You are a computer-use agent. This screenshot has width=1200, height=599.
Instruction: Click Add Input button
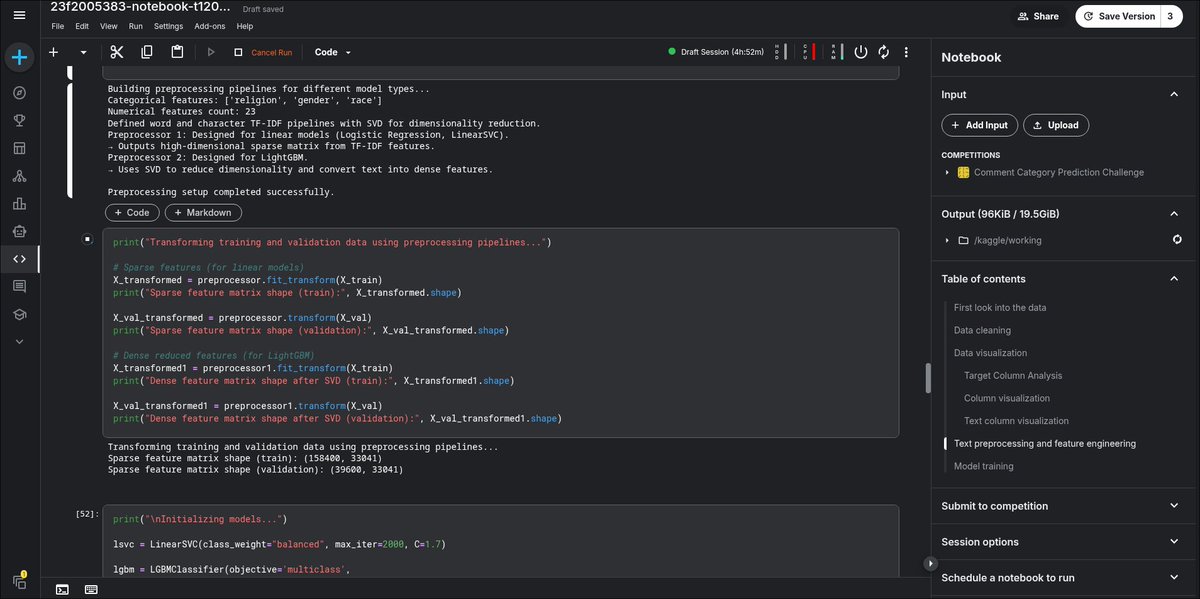(980, 125)
